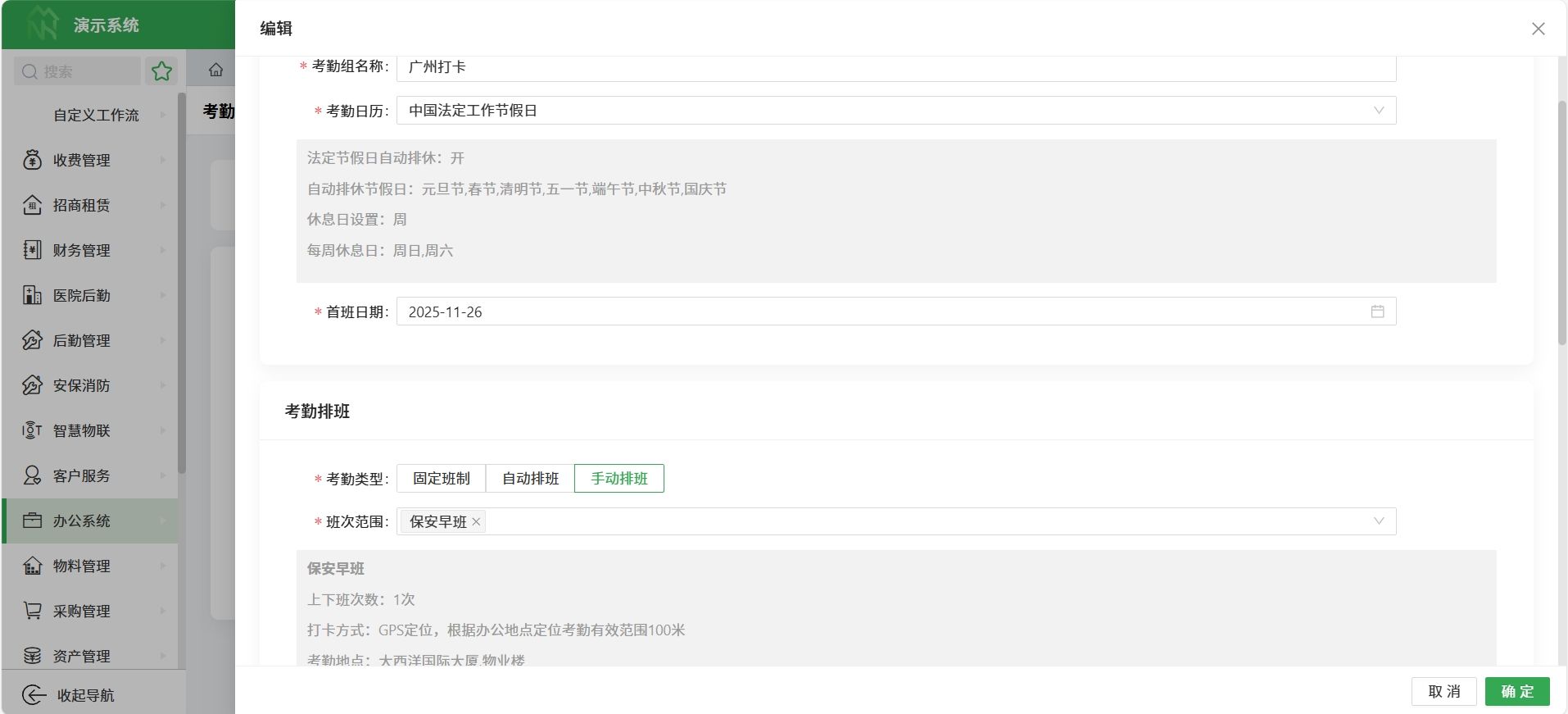The image size is (1568, 714).
Task: Select 手动排班 attendance type
Action: point(619,479)
